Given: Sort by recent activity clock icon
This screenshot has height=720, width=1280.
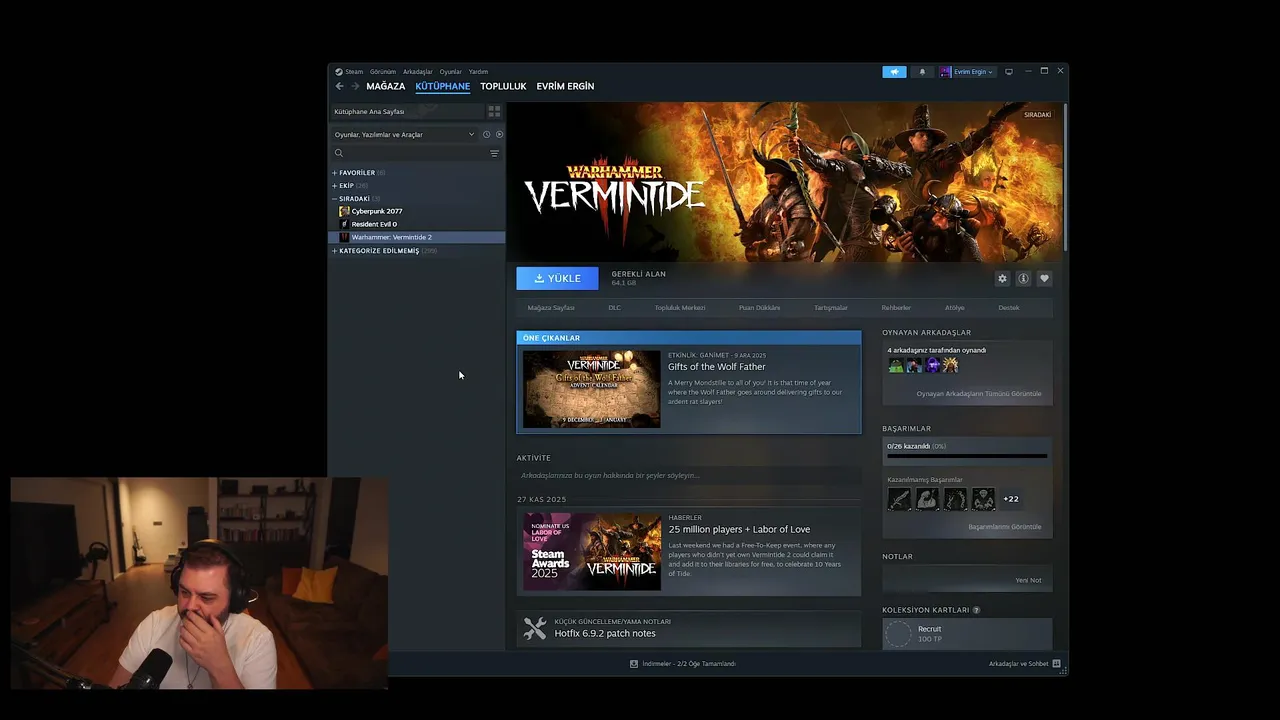Looking at the screenshot, I should click(x=486, y=134).
